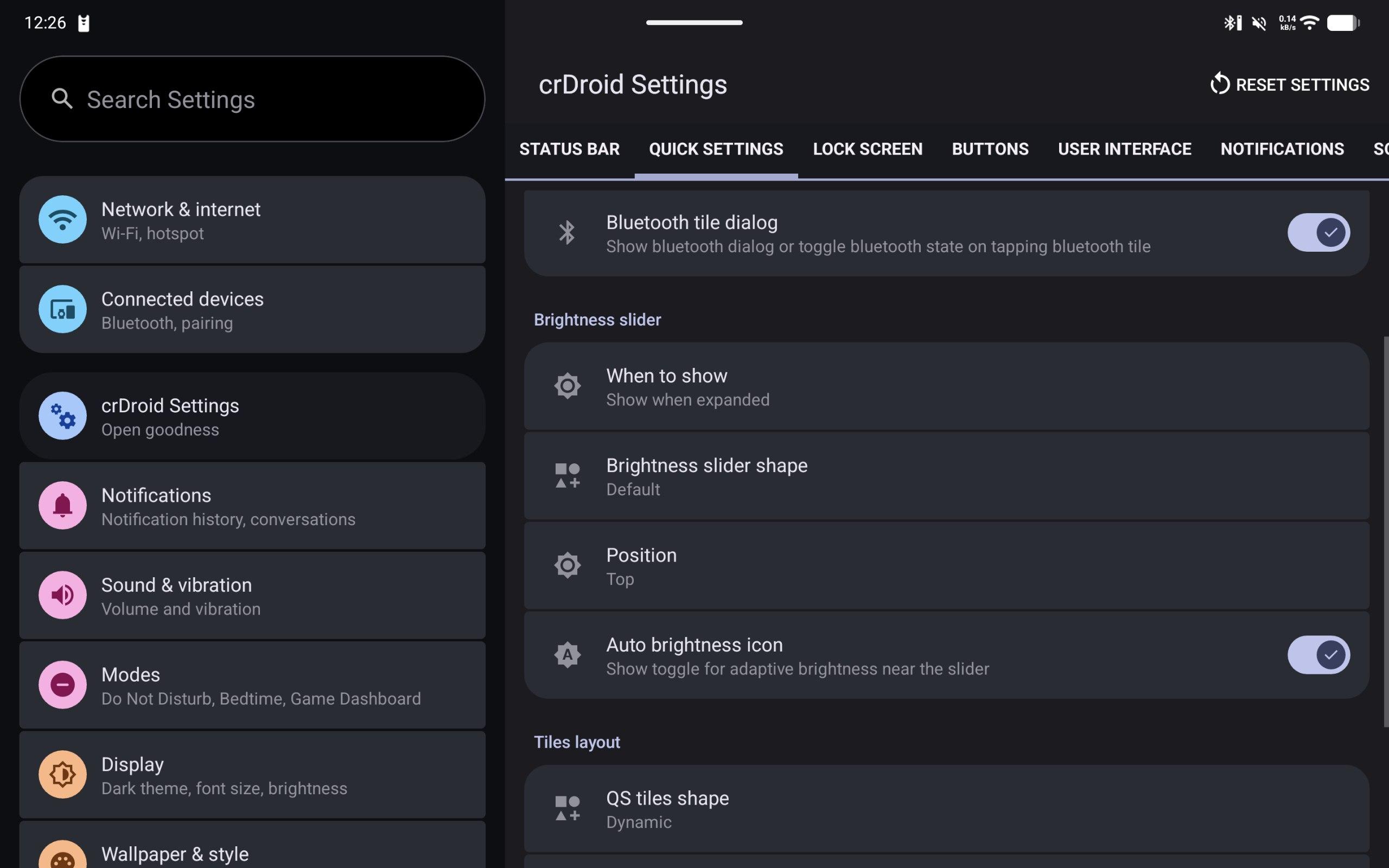Viewport: 1389px width, 868px height.
Task: Open the User Interface tab
Action: tap(1124, 149)
